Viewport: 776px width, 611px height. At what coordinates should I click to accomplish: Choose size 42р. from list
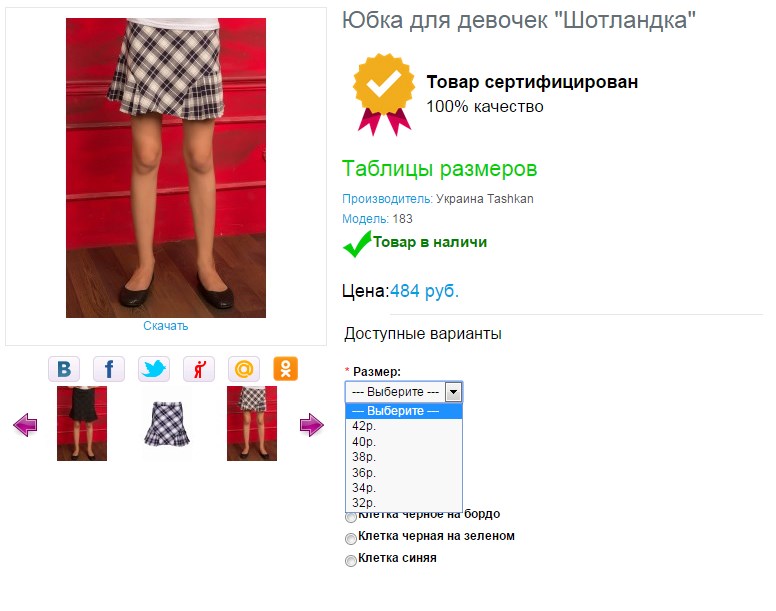(x=404, y=426)
